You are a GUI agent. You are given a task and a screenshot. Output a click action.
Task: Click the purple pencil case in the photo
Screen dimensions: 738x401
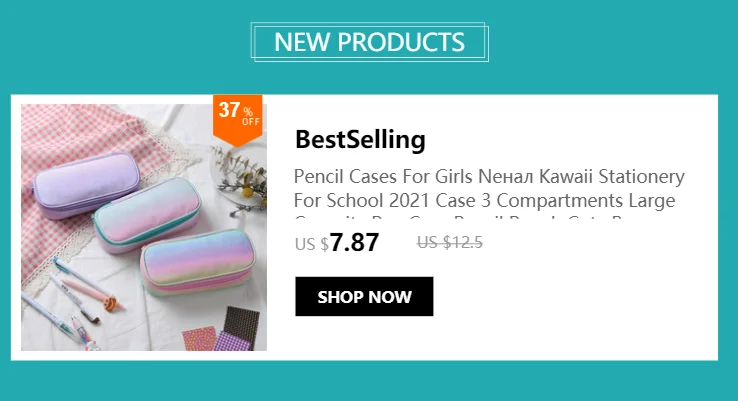(x=86, y=185)
